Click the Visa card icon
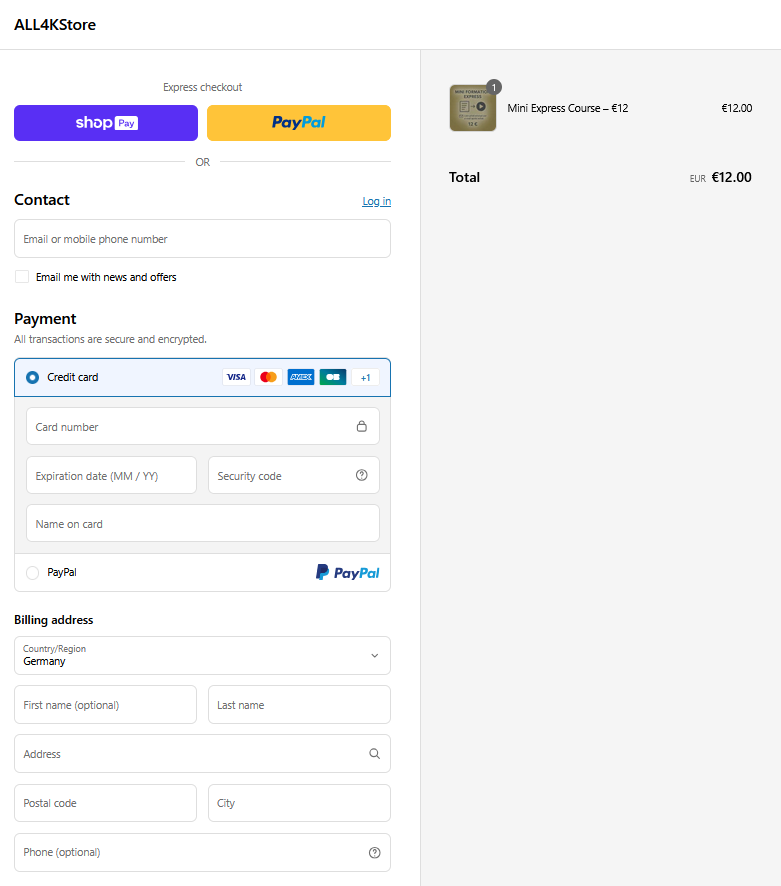The height and width of the screenshot is (886, 781). tap(236, 377)
